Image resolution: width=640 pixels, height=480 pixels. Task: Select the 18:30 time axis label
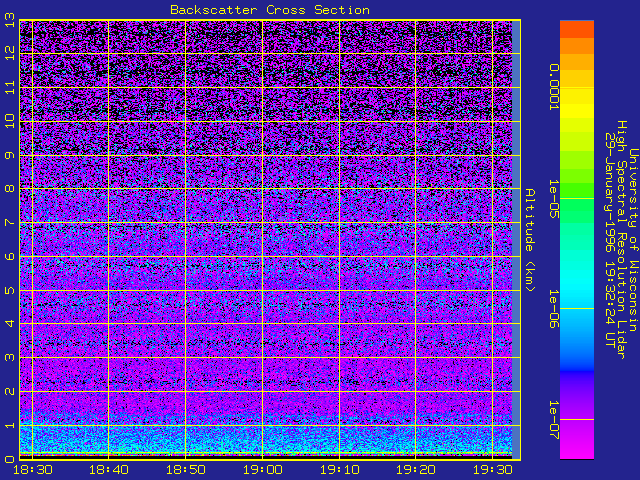point(33,470)
